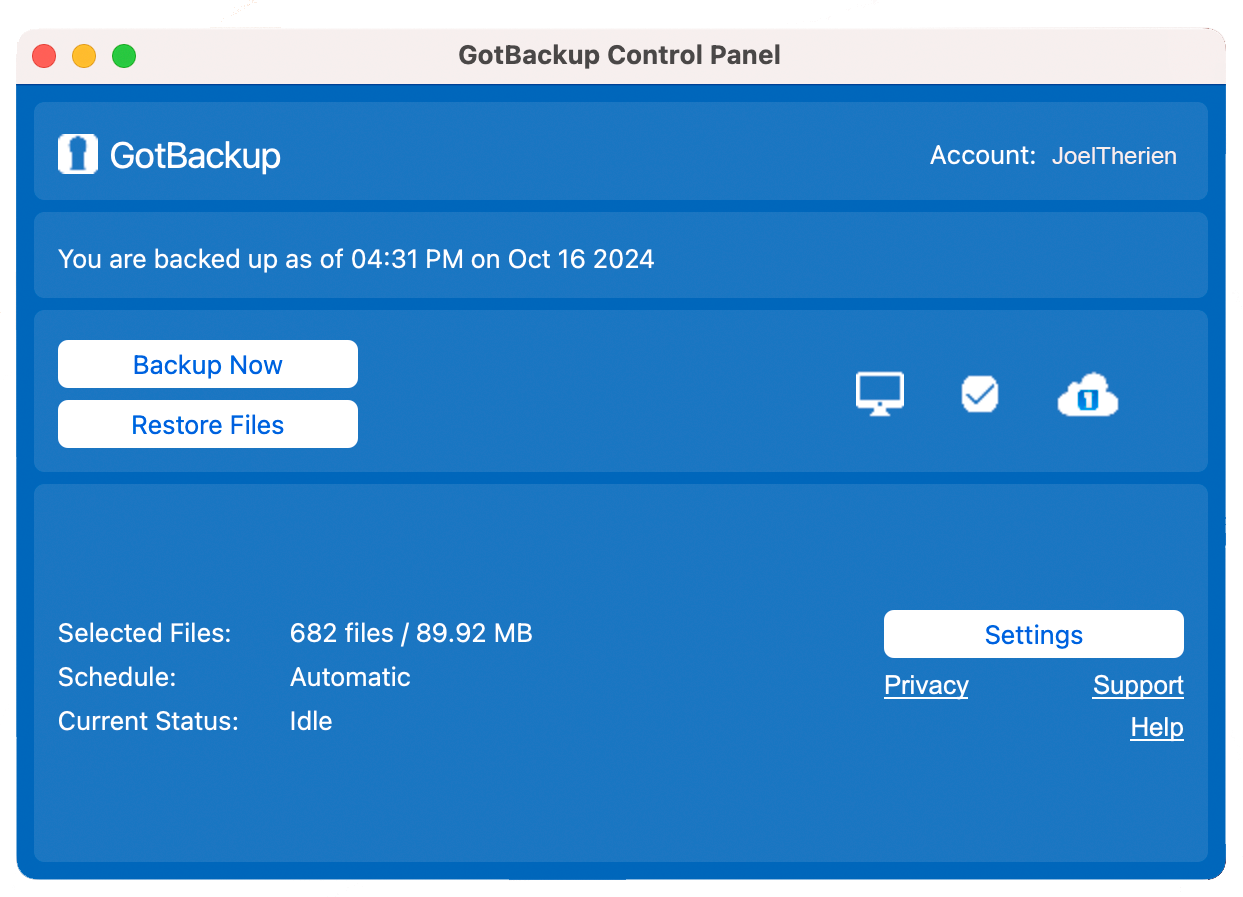Start a backup with Backup Now
Image resolution: width=1243 pixels, height=897 pixels.
coord(208,364)
